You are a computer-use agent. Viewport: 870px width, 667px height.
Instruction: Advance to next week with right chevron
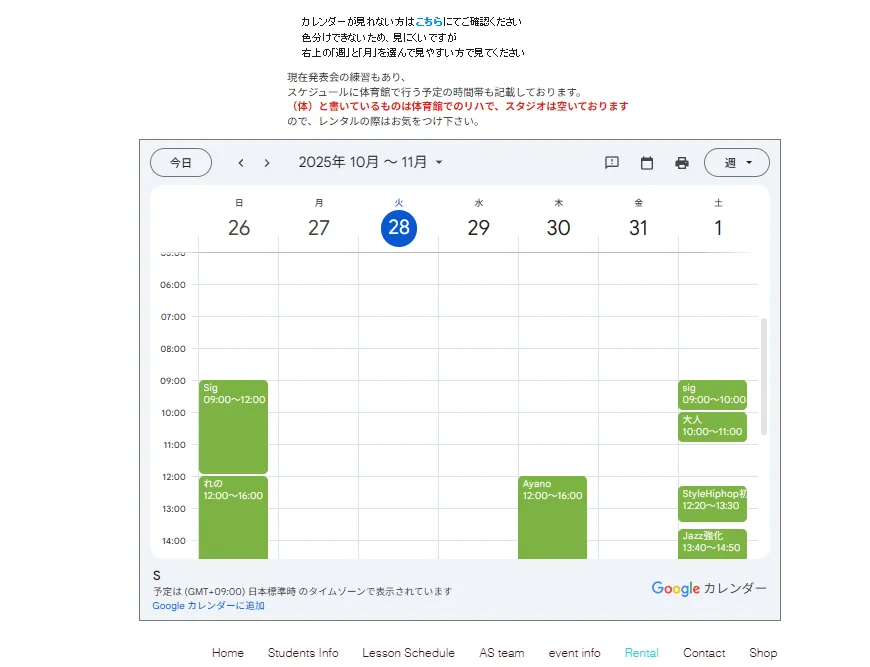click(267, 163)
